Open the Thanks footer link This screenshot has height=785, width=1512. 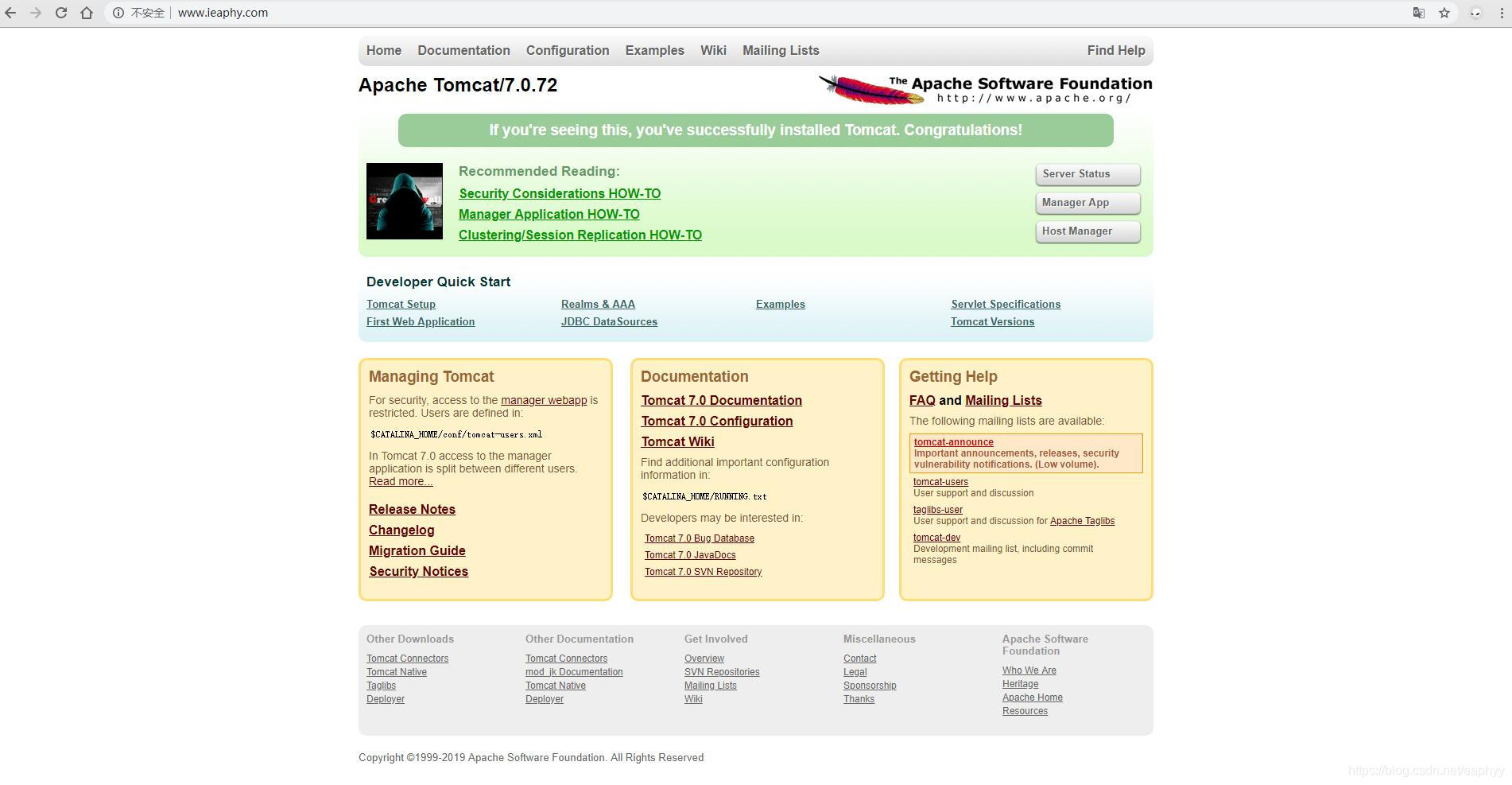pyautogui.click(x=859, y=699)
